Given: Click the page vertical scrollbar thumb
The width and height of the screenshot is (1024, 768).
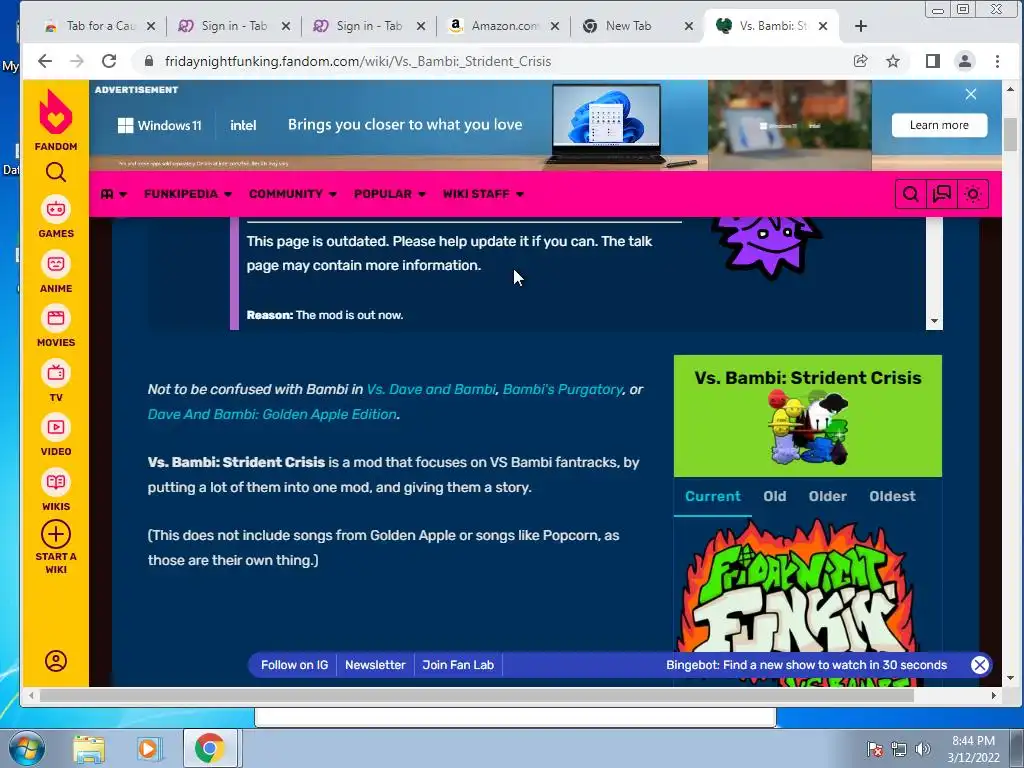Looking at the screenshot, I should (x=1010, y=134).
